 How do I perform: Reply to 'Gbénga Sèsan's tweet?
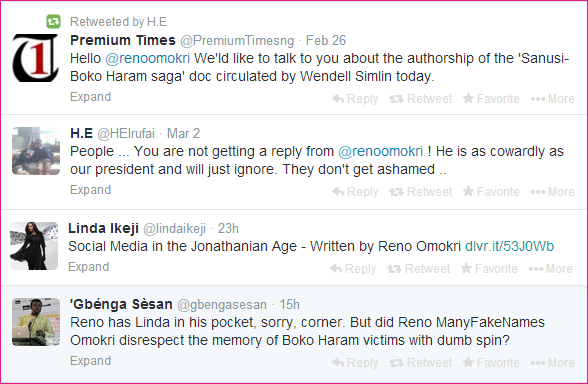(x=355, y=363)
